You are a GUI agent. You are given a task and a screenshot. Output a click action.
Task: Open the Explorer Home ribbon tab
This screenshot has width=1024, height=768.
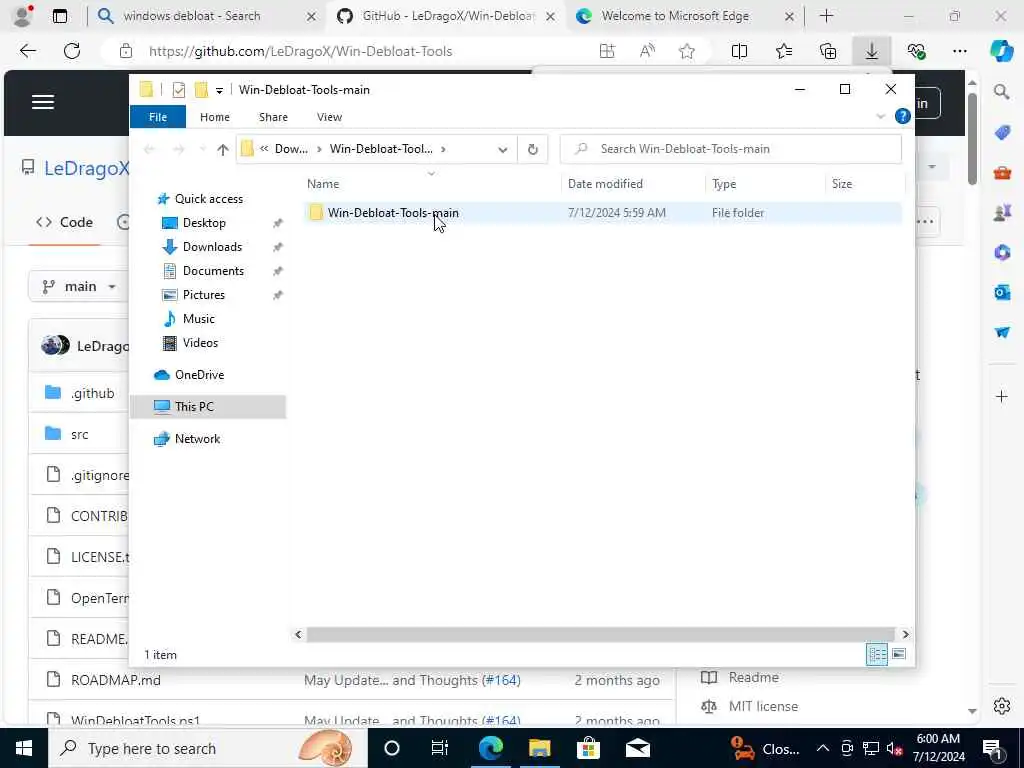214,117
